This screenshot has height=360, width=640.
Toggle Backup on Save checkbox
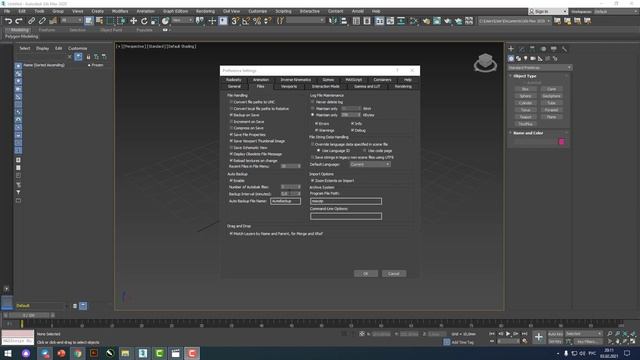coord(231,115)
